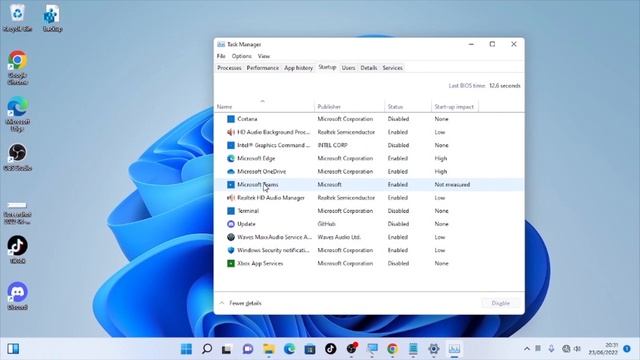Open the TikTok desktop shortcut
The image size is (640, 360).
18,249
